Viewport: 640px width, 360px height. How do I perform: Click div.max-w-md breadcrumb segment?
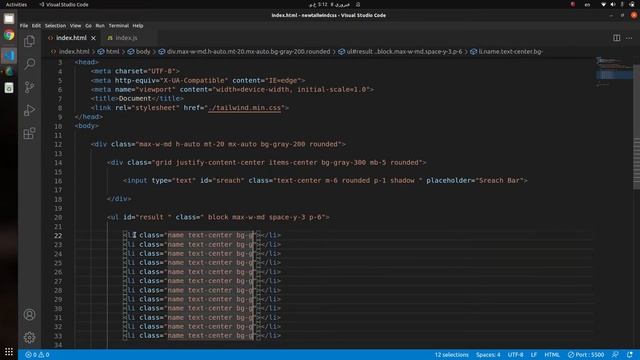pyautogui.click(x=244, y=52)
